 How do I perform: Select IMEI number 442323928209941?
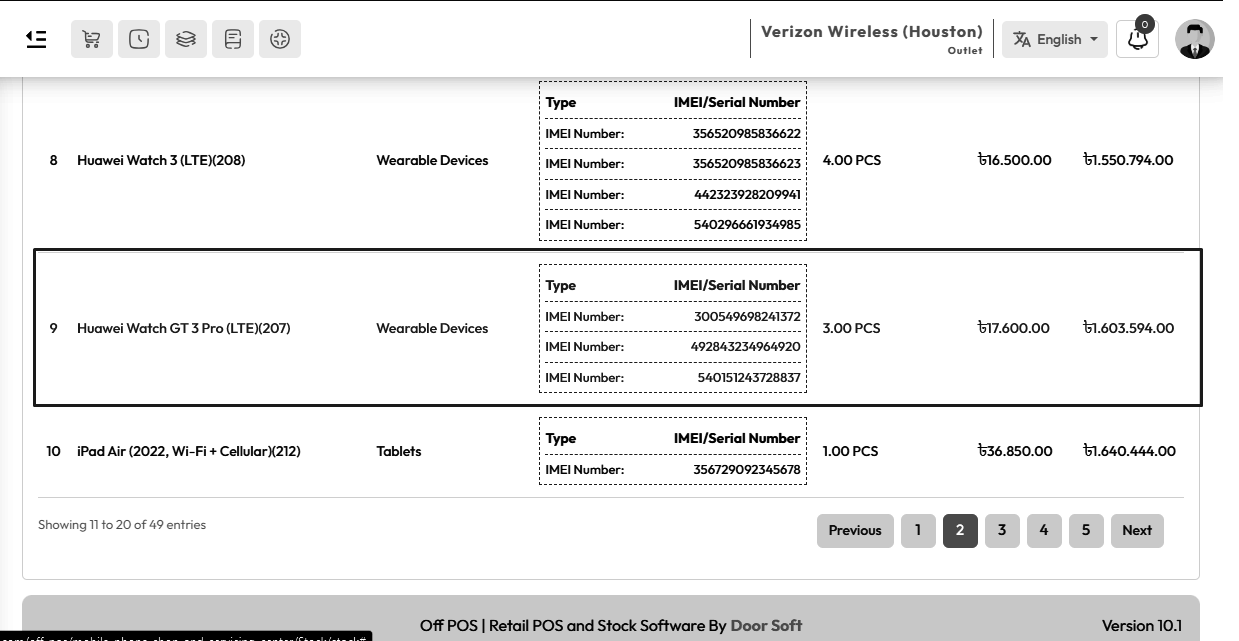[x=747, y=194]
